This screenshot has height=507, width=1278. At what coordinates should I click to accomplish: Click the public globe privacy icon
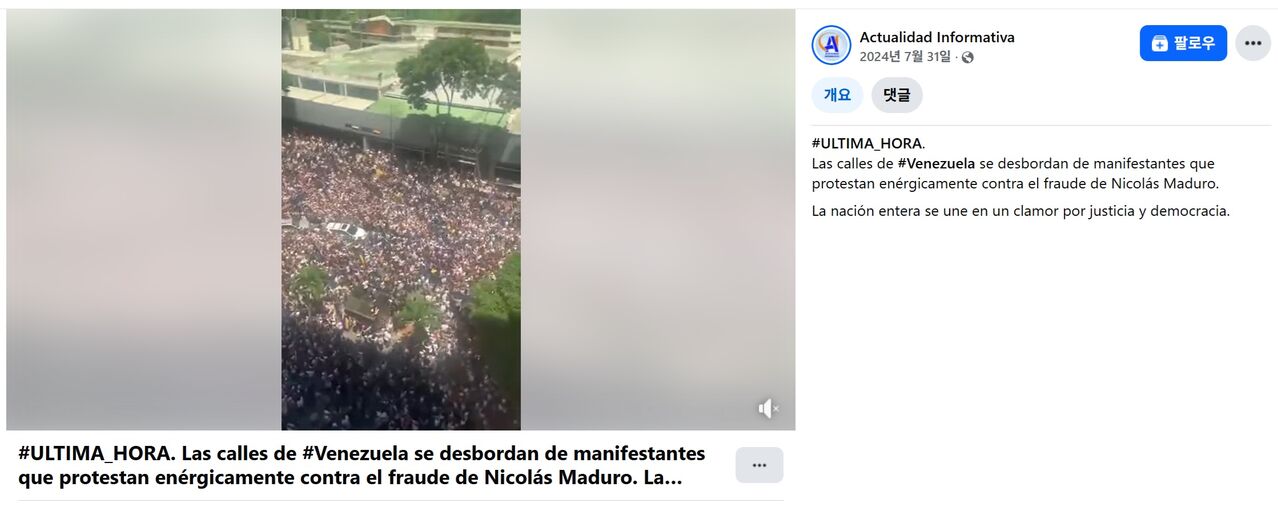point(967,57)
